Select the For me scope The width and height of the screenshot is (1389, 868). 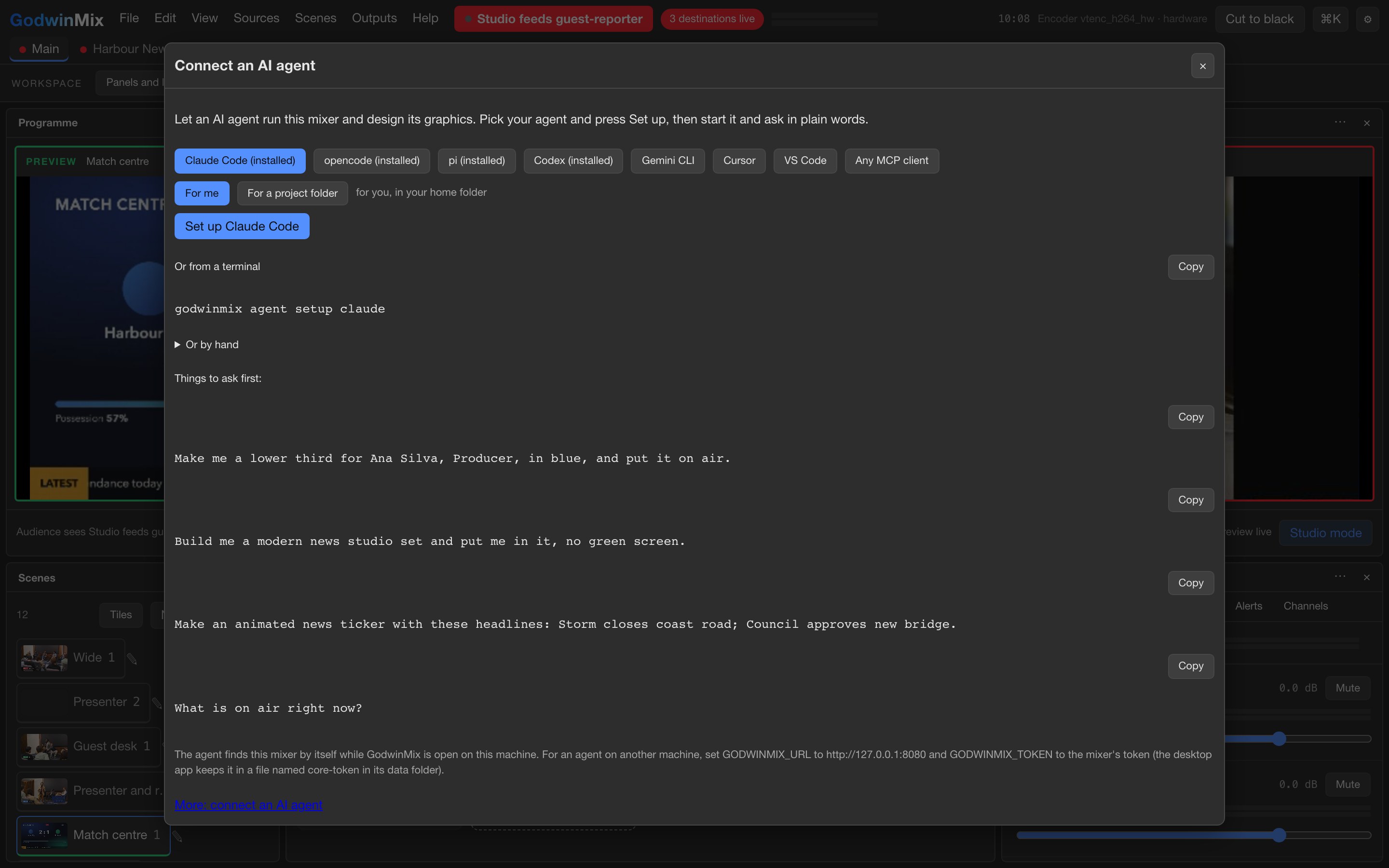[x=202, y=193]
